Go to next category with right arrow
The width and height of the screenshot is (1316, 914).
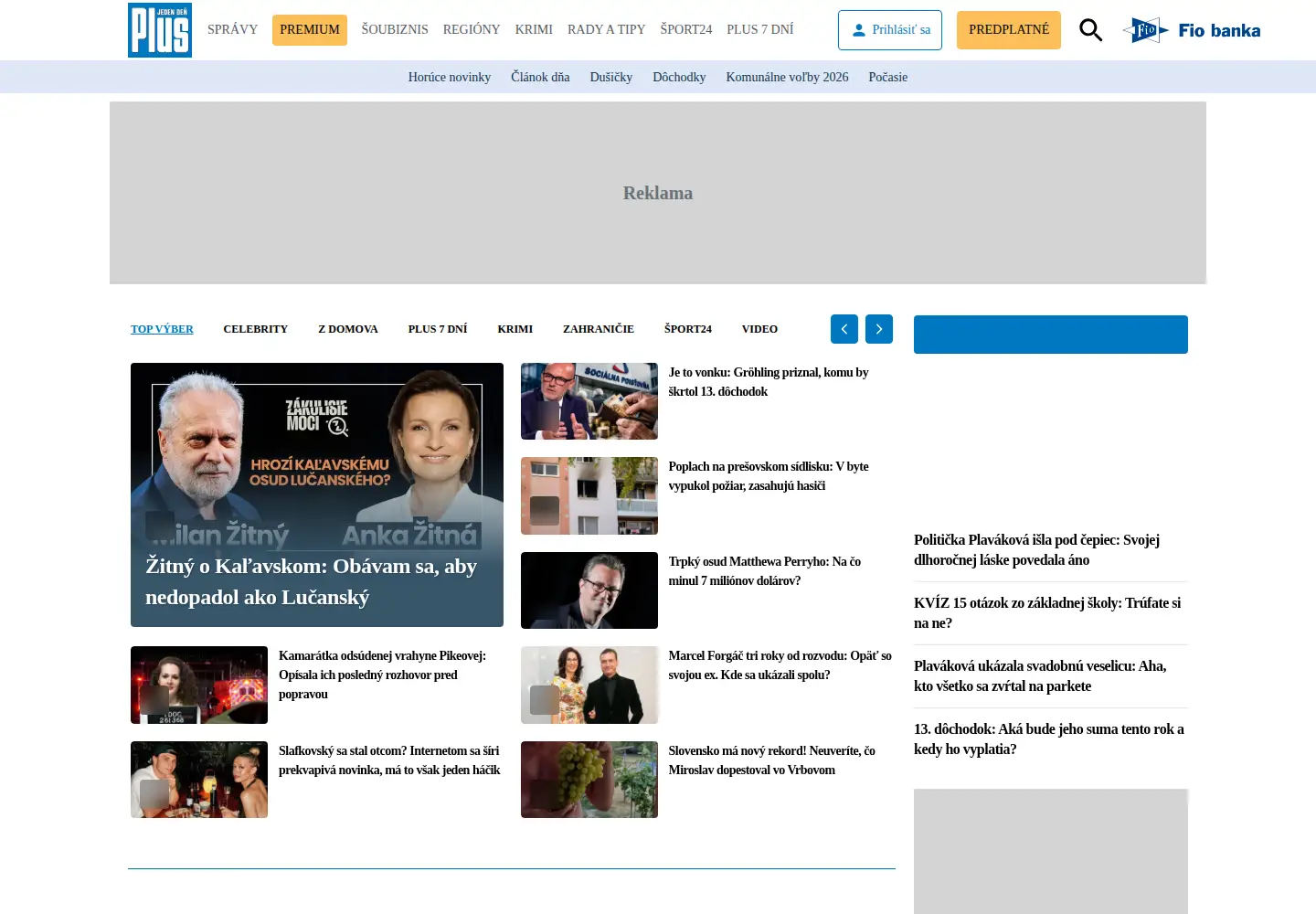tap(879, 329)
